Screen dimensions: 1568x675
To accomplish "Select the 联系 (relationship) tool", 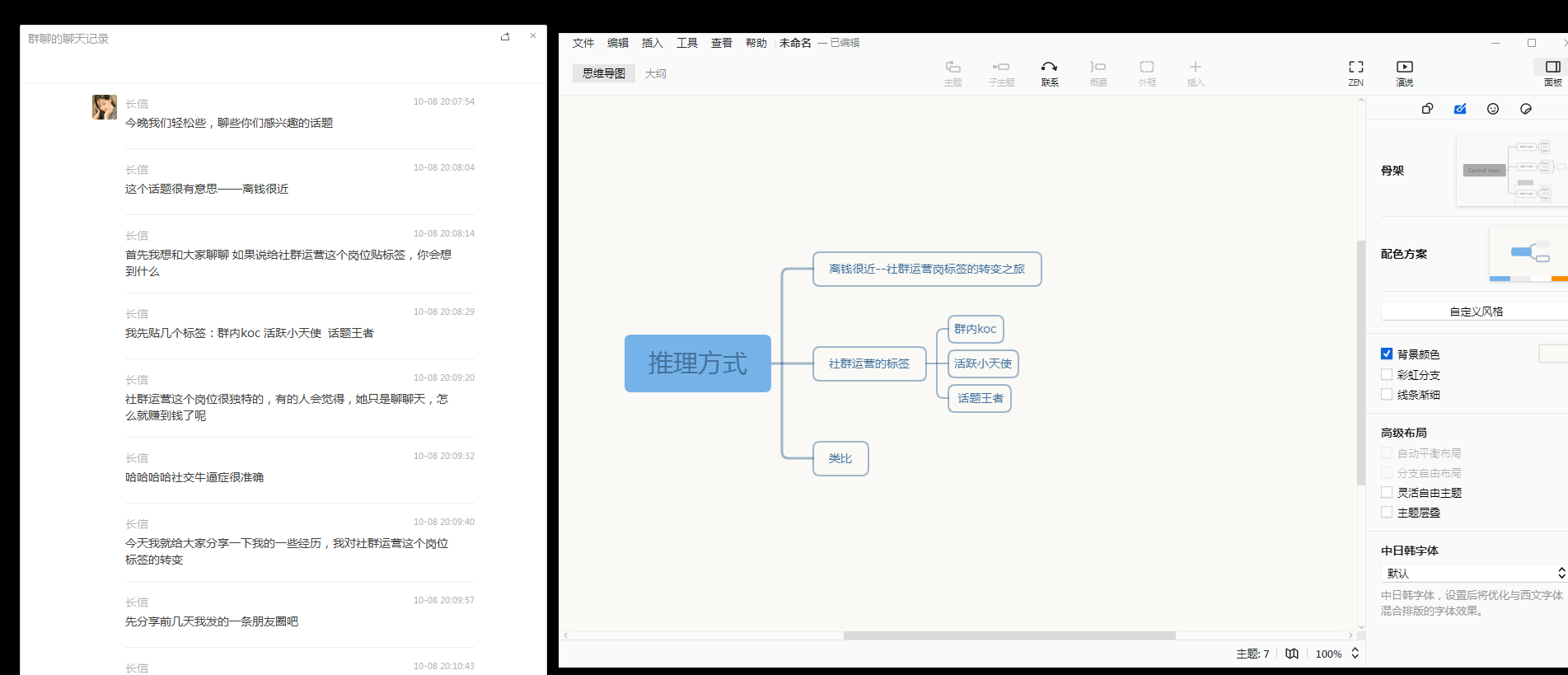I will tap(1050, 73).
